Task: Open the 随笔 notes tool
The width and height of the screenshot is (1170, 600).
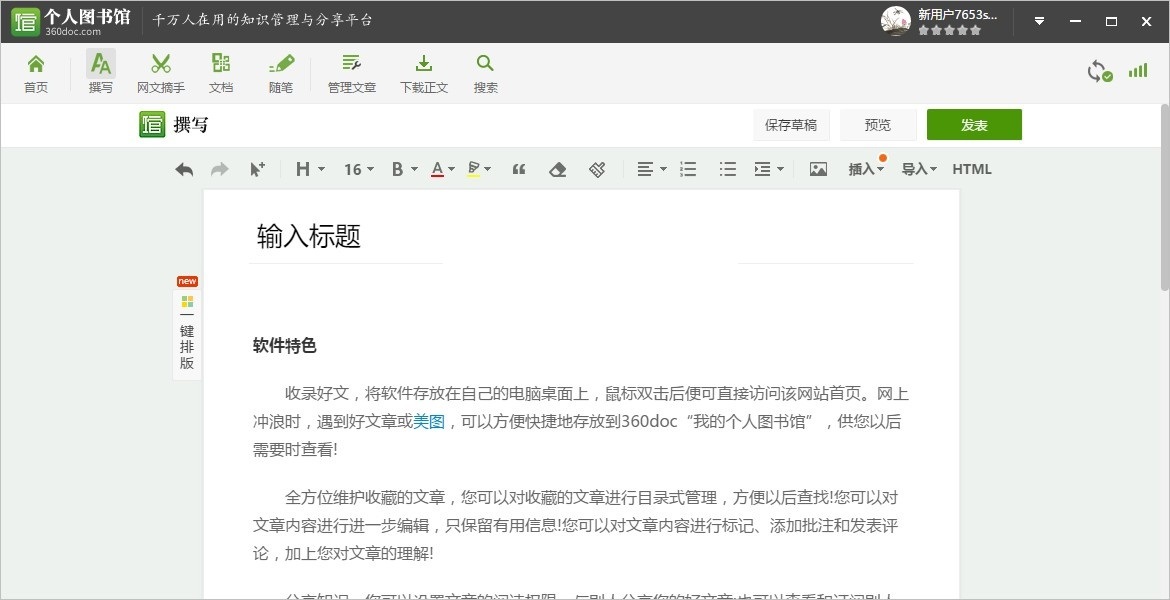Action: pyautogui.click(x=280, y=72)
